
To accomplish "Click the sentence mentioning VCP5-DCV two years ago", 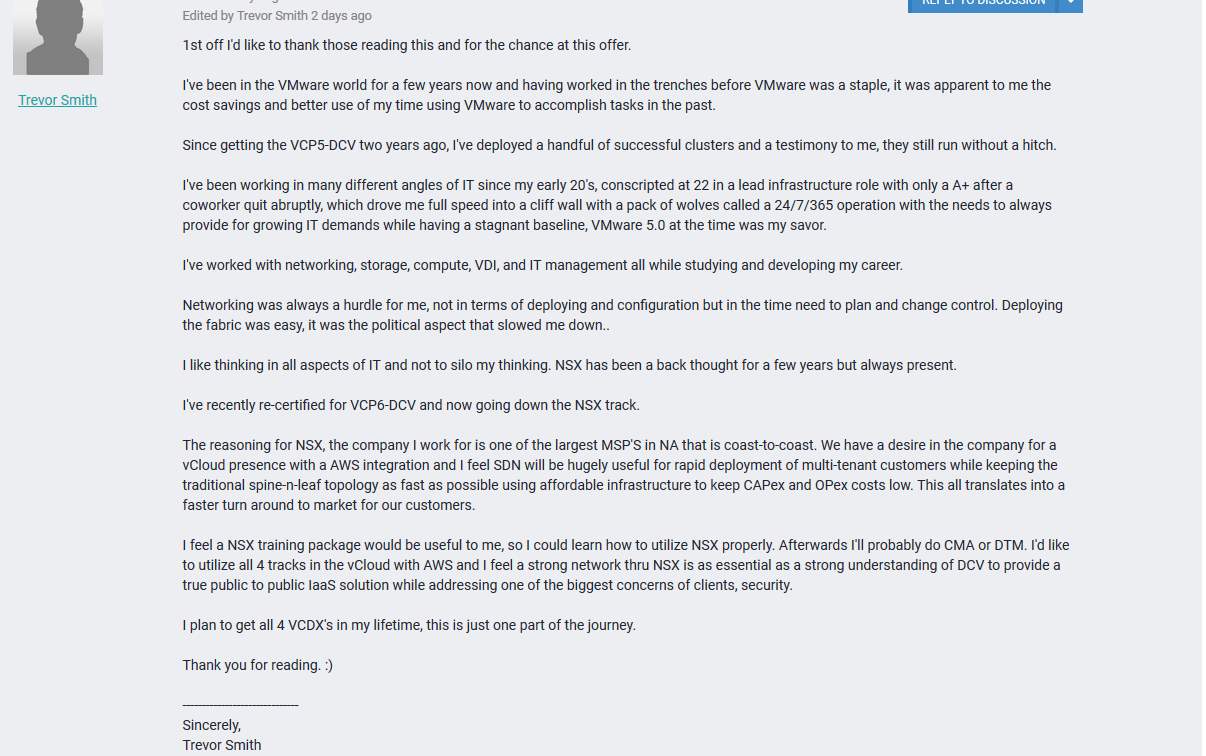I will (619, 145).
